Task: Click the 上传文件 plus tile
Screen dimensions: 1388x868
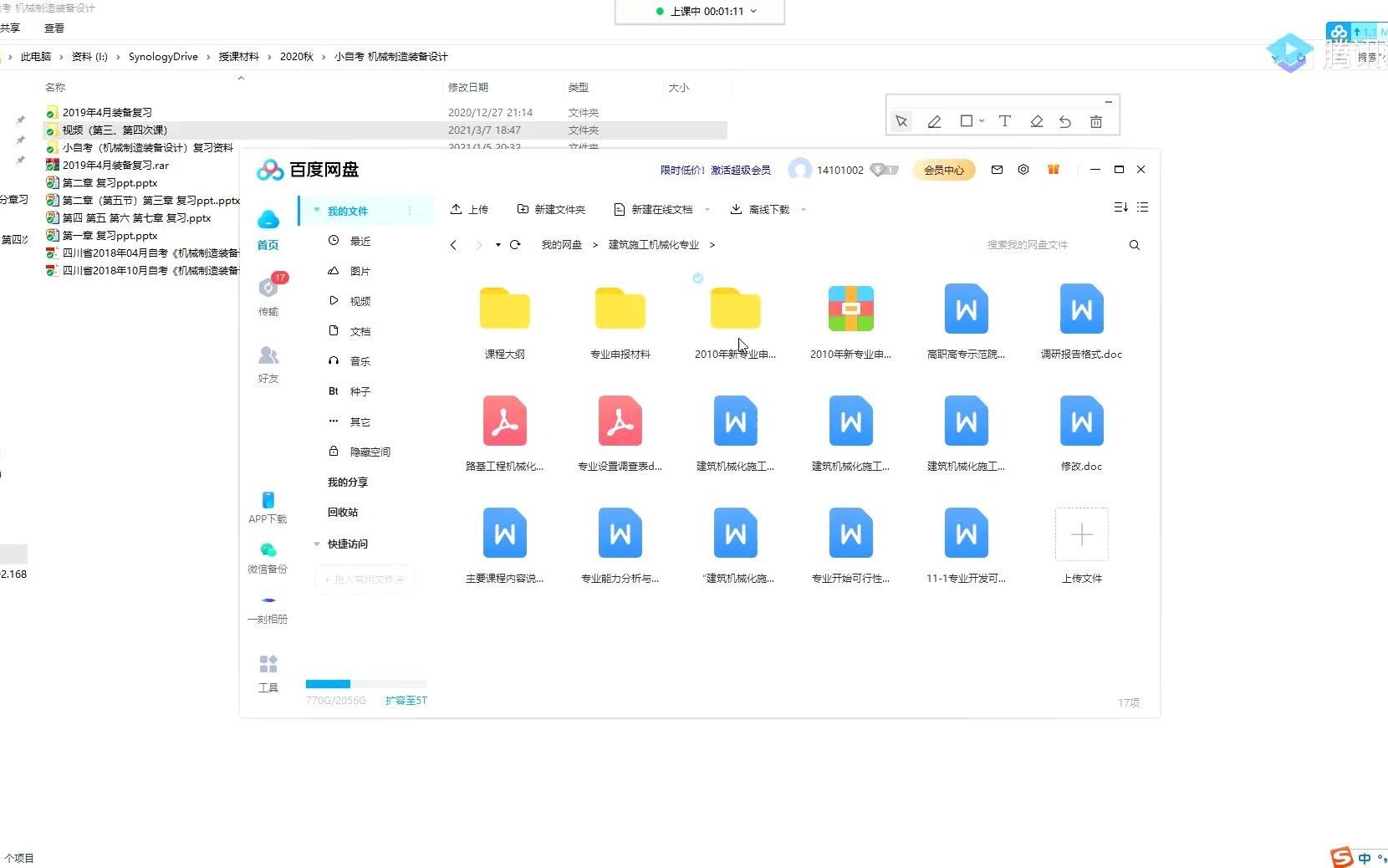Action: [x=1082, y=534]
